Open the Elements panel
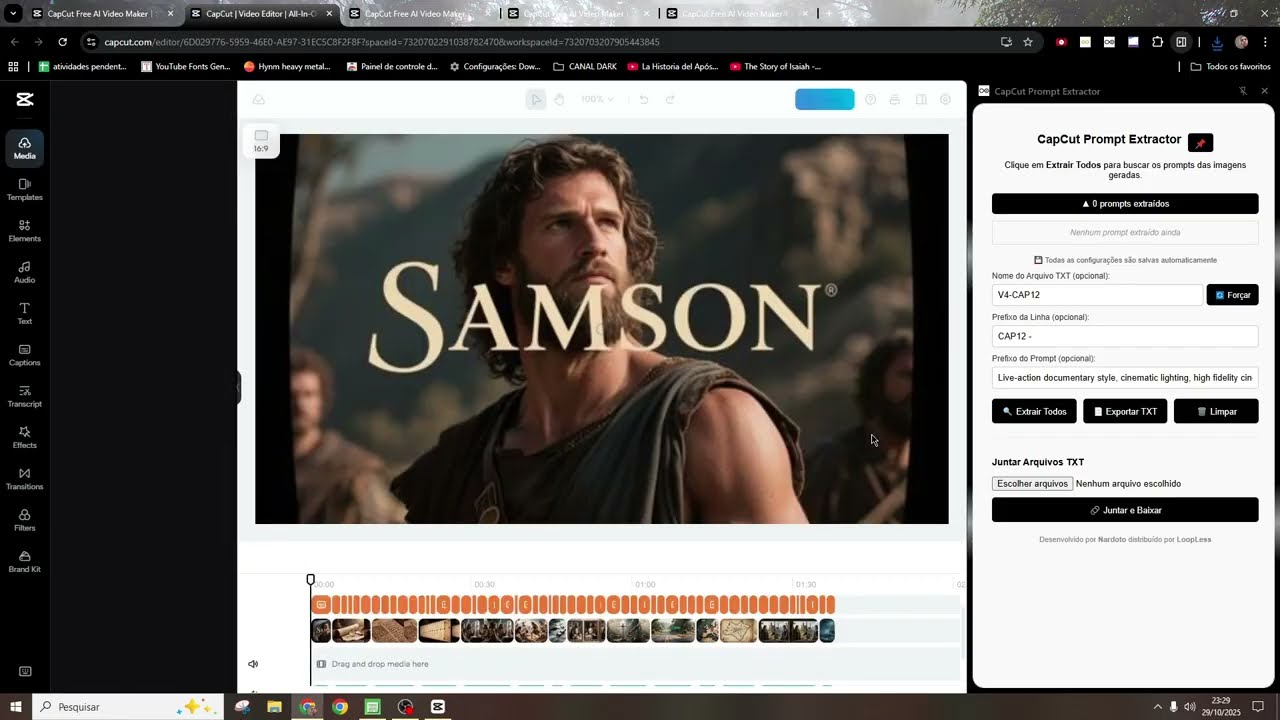 coord(25,231)
